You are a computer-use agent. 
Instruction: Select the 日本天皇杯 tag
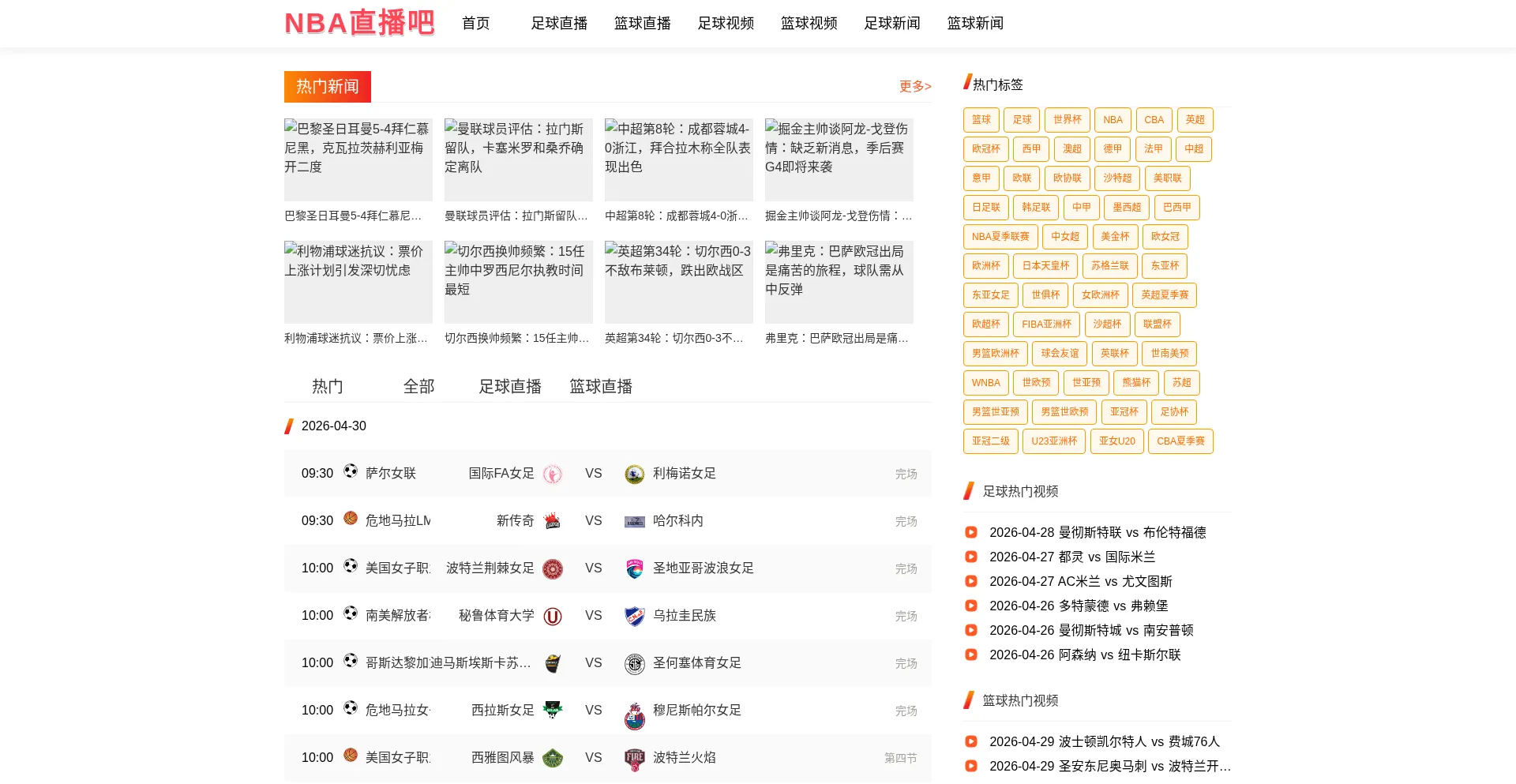coord(1046,266)
